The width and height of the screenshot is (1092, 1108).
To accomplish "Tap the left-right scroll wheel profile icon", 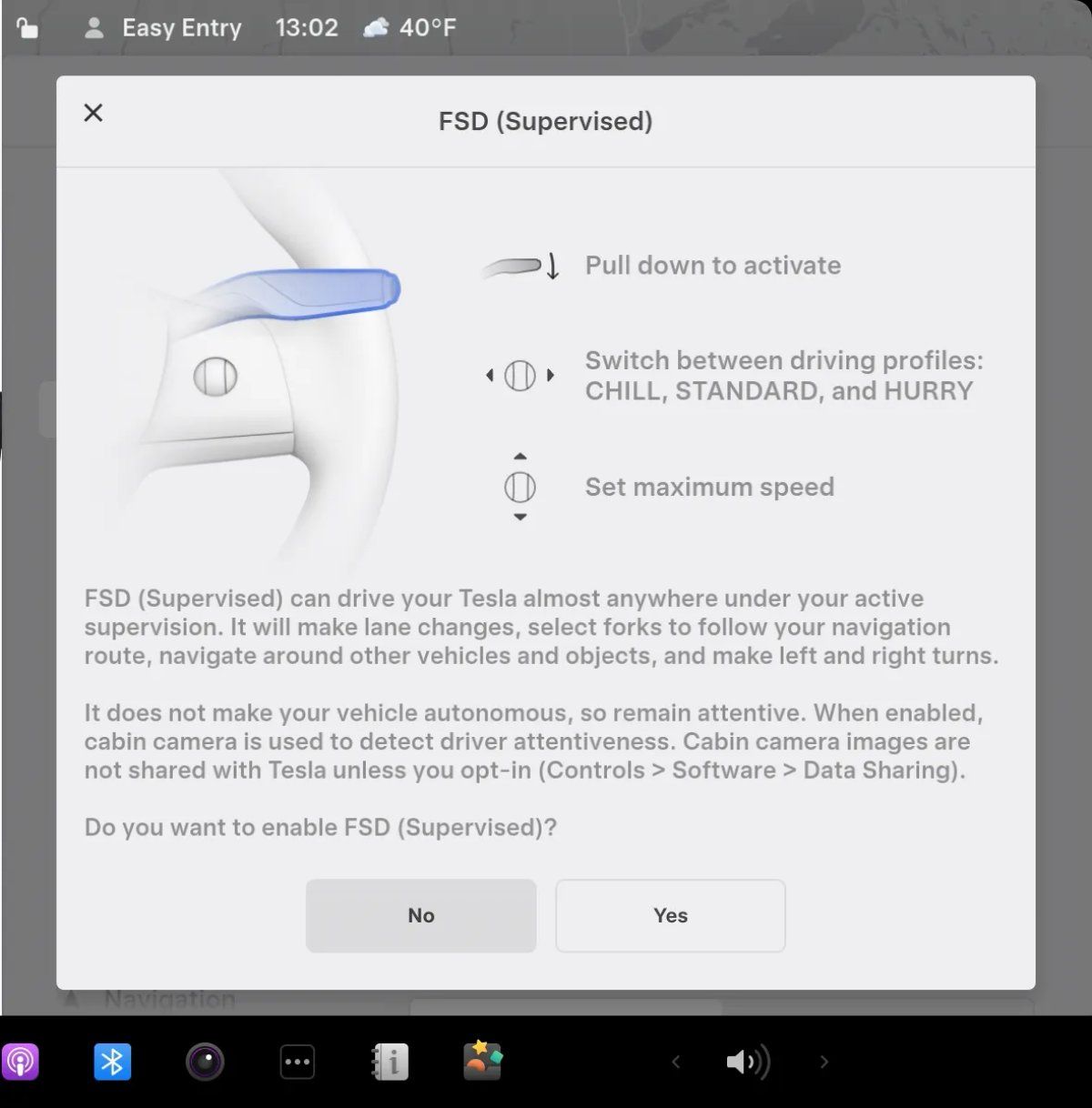I will pyautogui.click(x=520, y=375).
